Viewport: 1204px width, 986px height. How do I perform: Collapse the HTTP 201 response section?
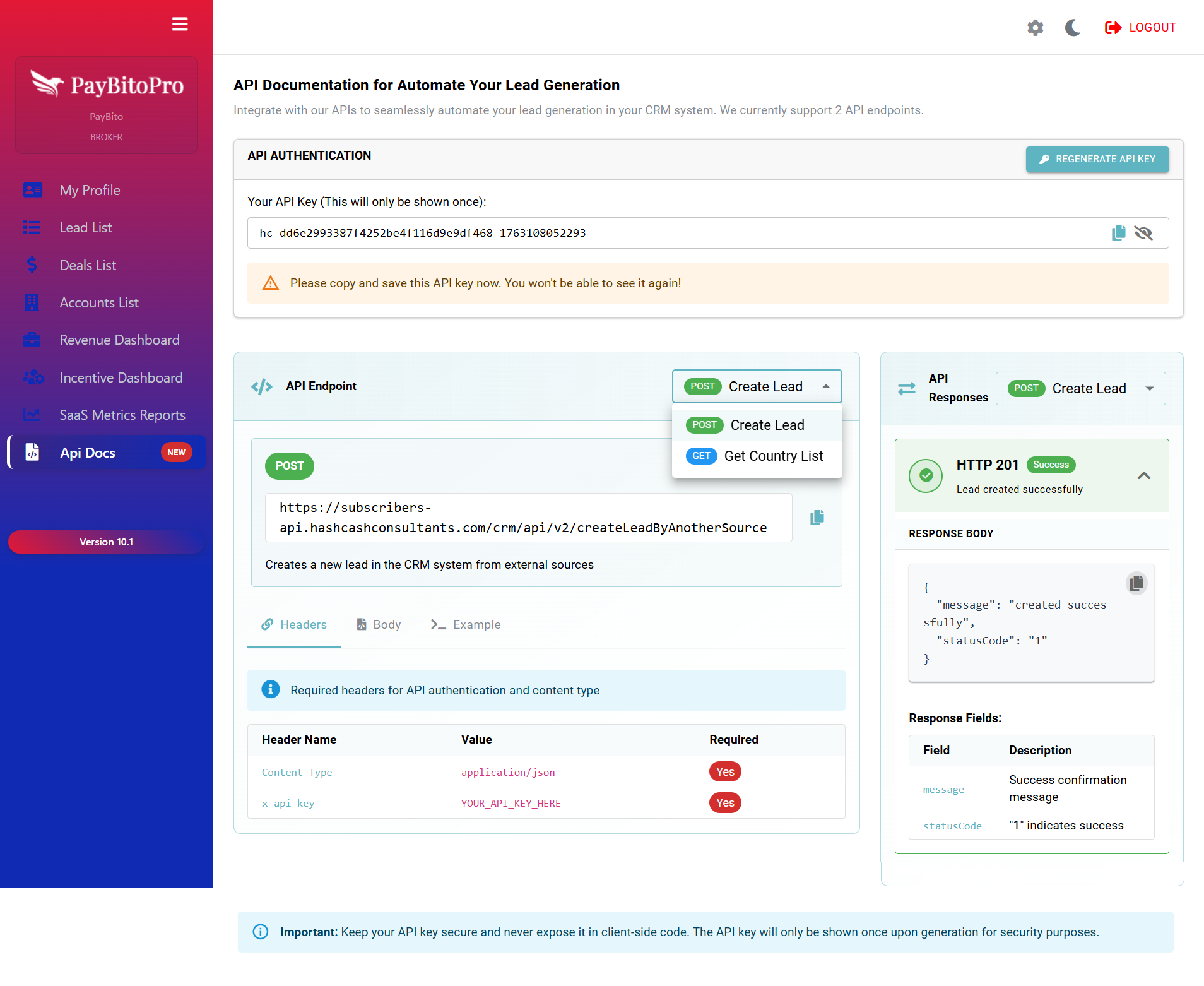(x=1143, y=476)
